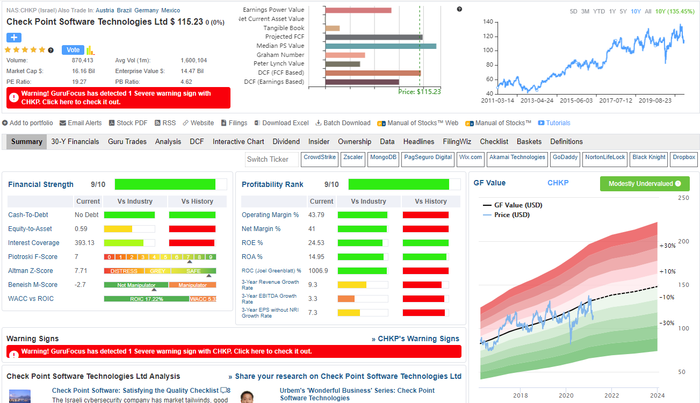
Task: Add the stock to portfolio
Action: tap(28, 123)
